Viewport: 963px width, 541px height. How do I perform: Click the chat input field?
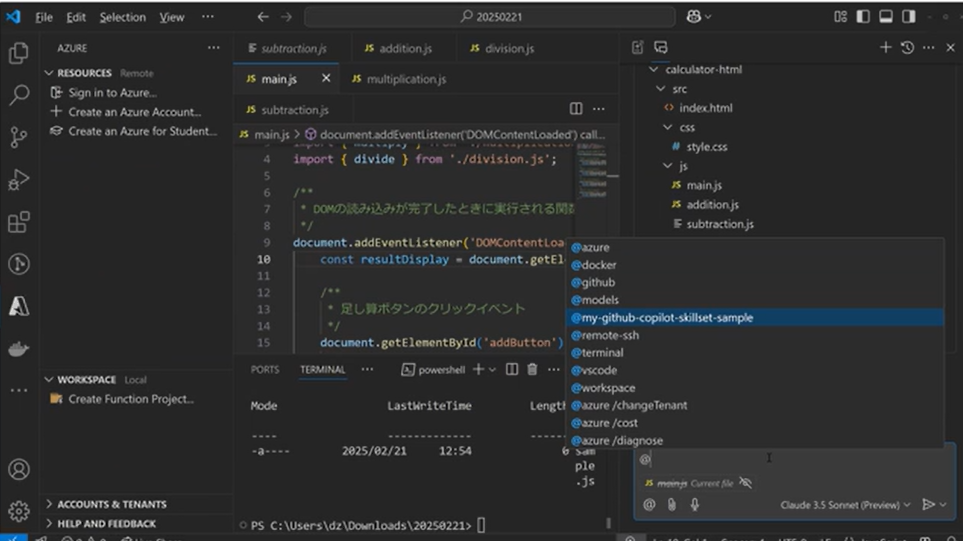pyautogui.click(x=793, y=459)
